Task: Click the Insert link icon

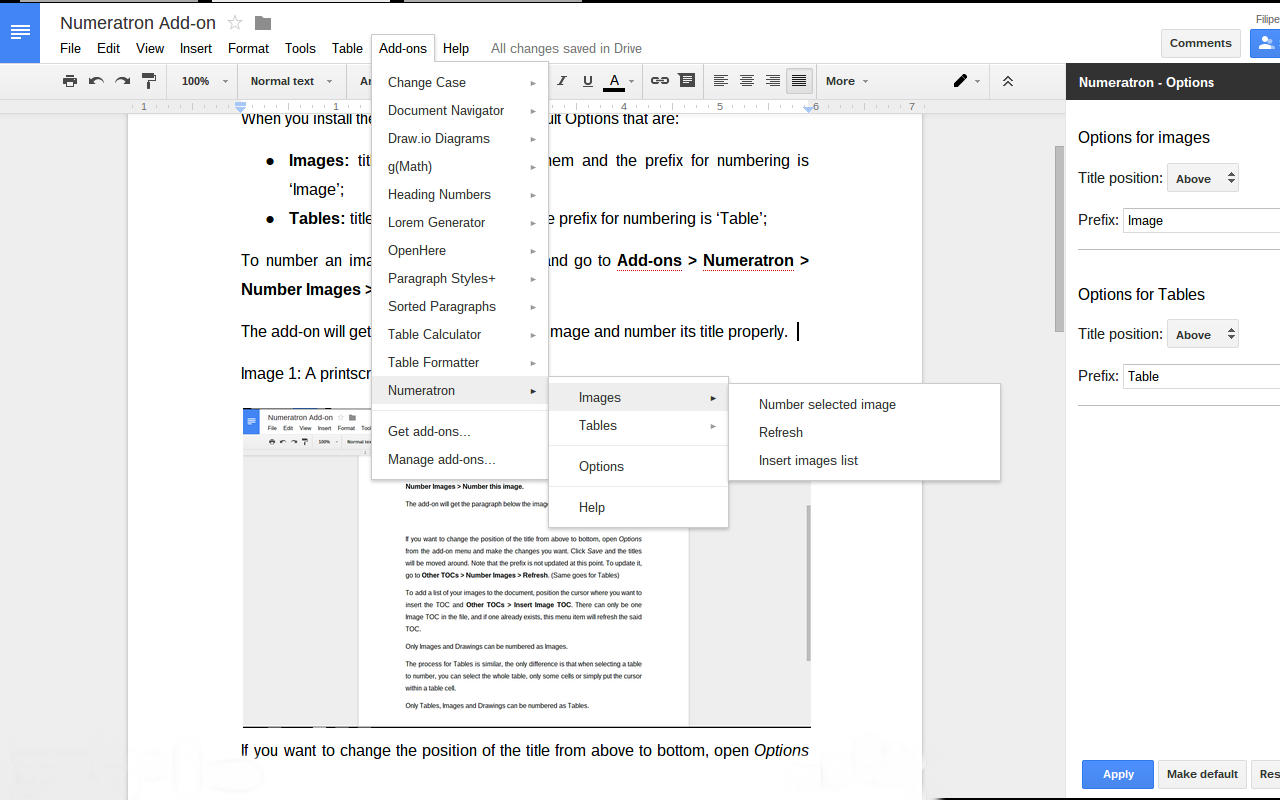Action: [660, 81]
